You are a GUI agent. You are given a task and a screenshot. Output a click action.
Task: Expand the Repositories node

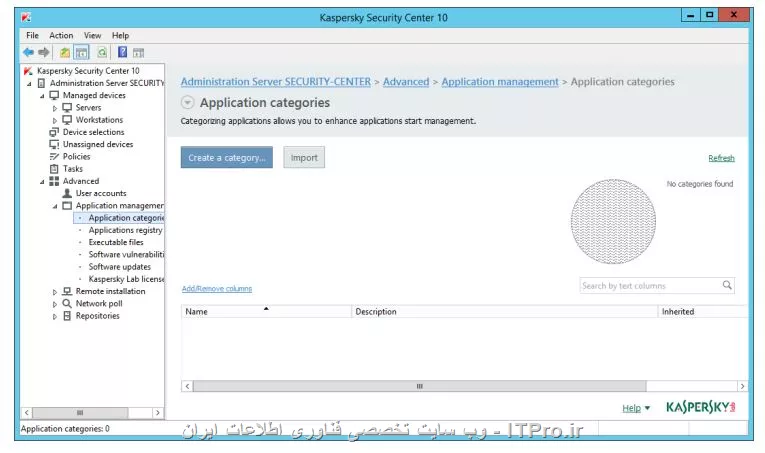pyautogui.click(x=55, y=316)
